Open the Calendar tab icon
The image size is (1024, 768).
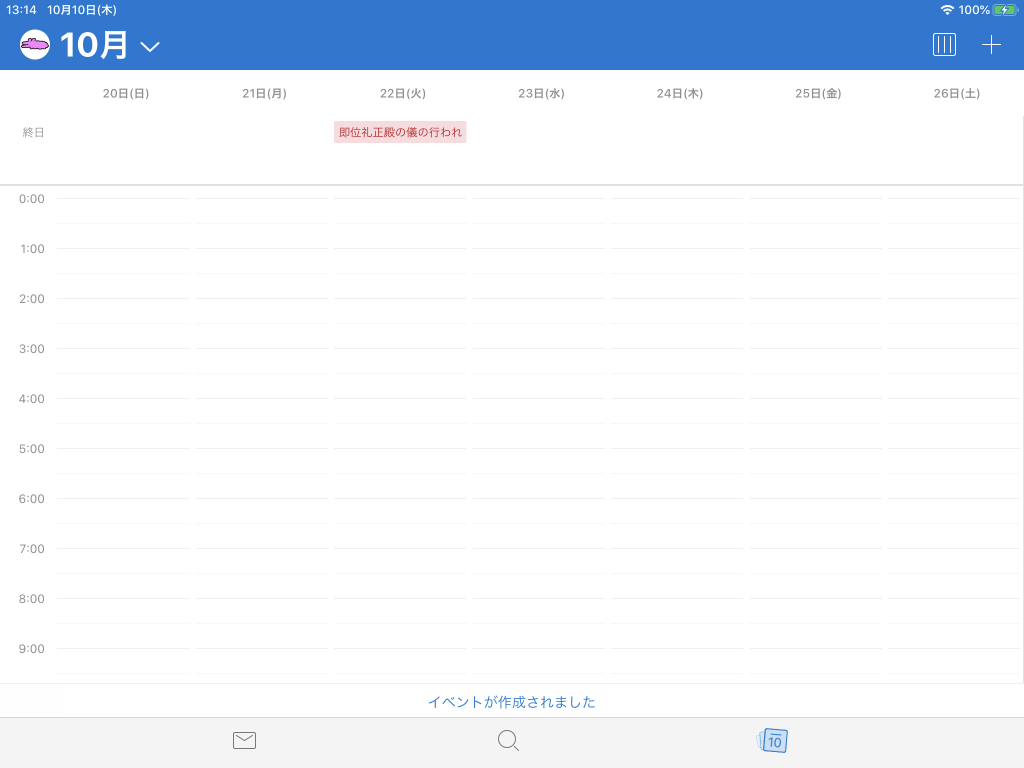pyautogui.click(x=773, y=741)
